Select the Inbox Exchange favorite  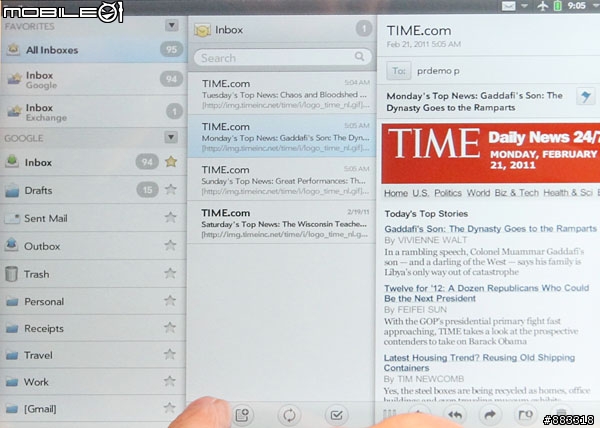[x=93, y=112]
